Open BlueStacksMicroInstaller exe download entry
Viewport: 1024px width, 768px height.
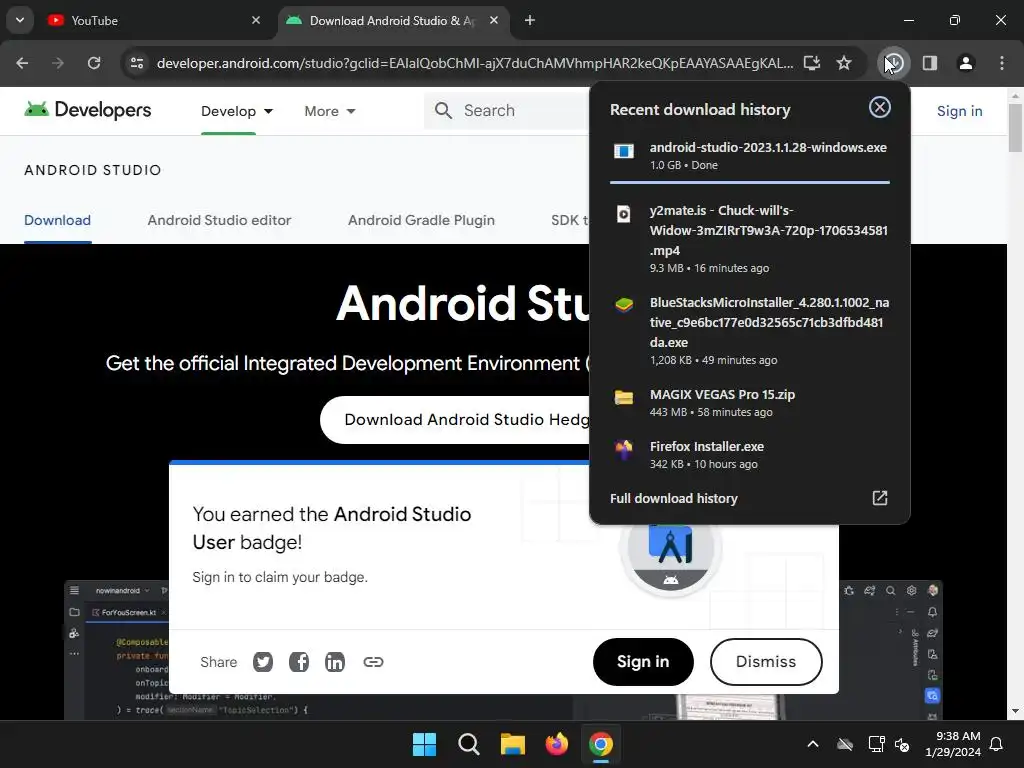click(x=750, y=330)
